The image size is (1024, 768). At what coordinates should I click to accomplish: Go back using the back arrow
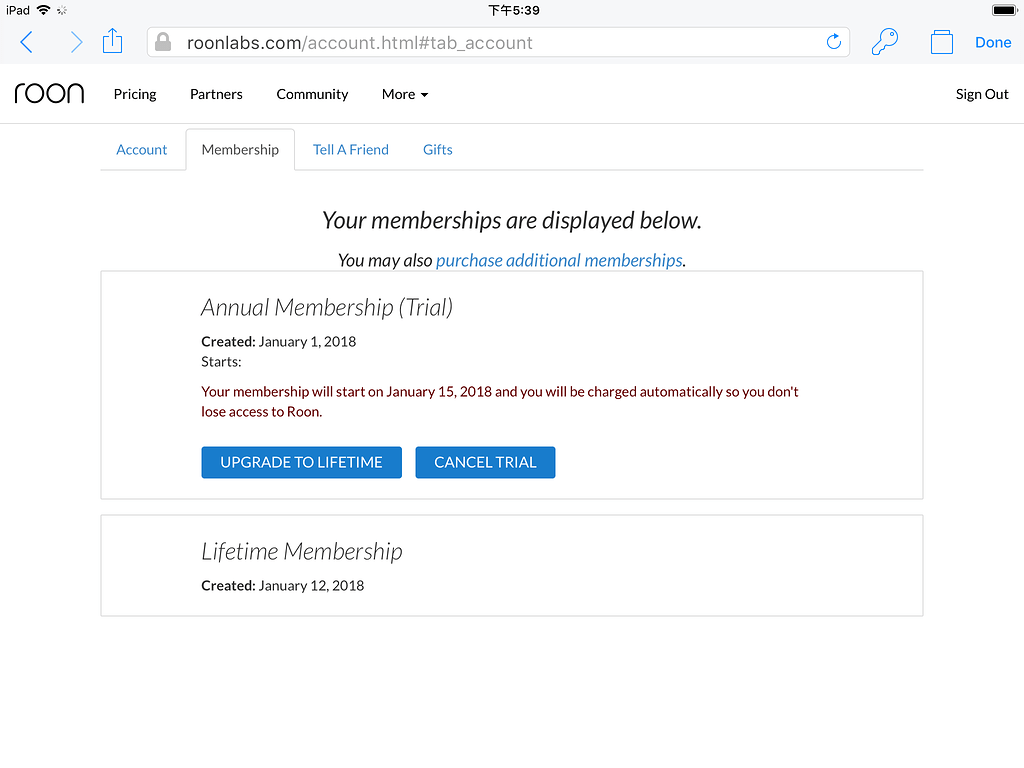[x=26, y=41]
